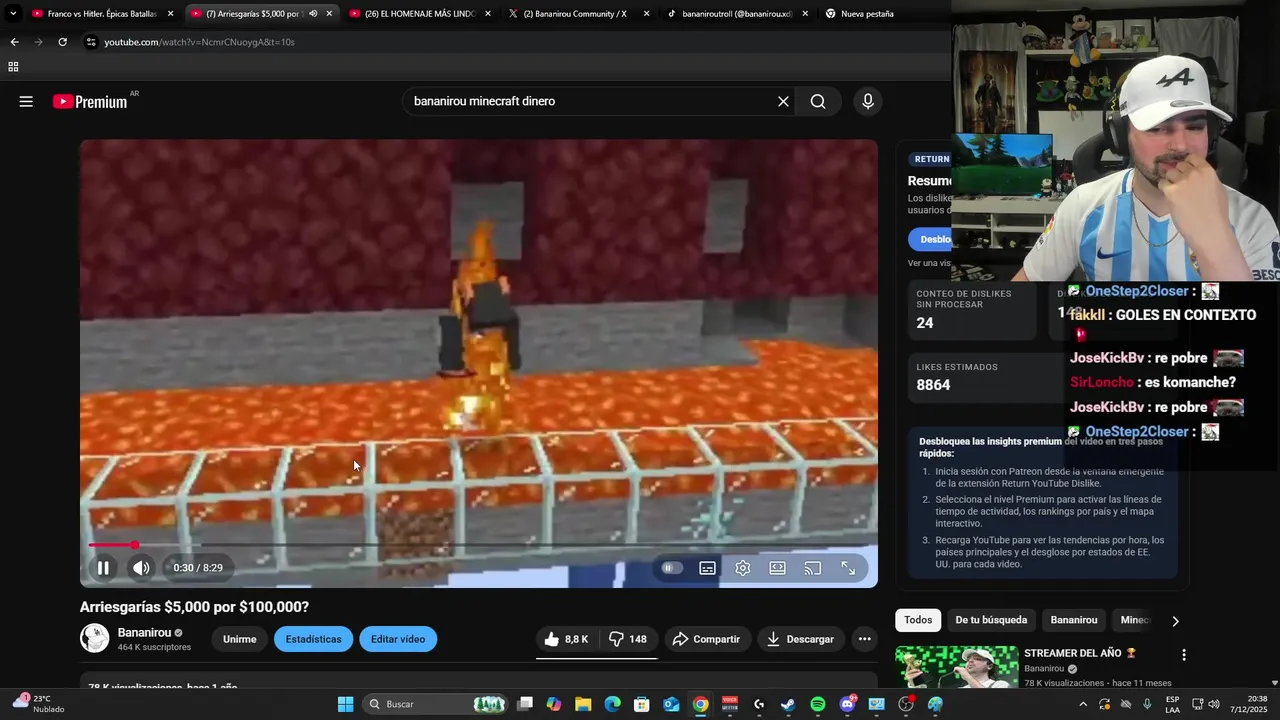This screenshot has height=720, width=1280.
Task: Mute the tab audio speaker icon
Action: coord(313,14)
